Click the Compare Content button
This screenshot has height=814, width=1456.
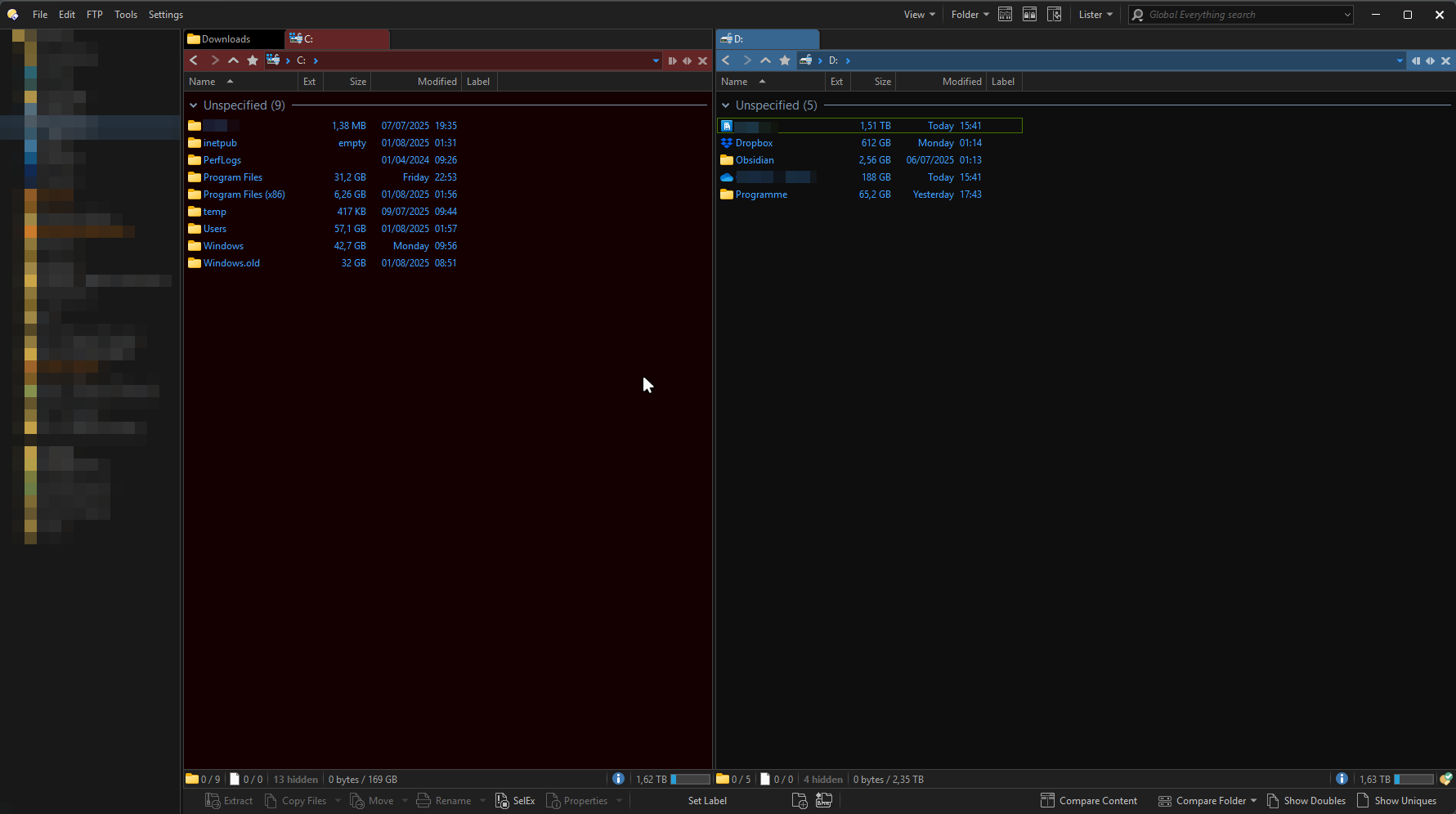1089,801
